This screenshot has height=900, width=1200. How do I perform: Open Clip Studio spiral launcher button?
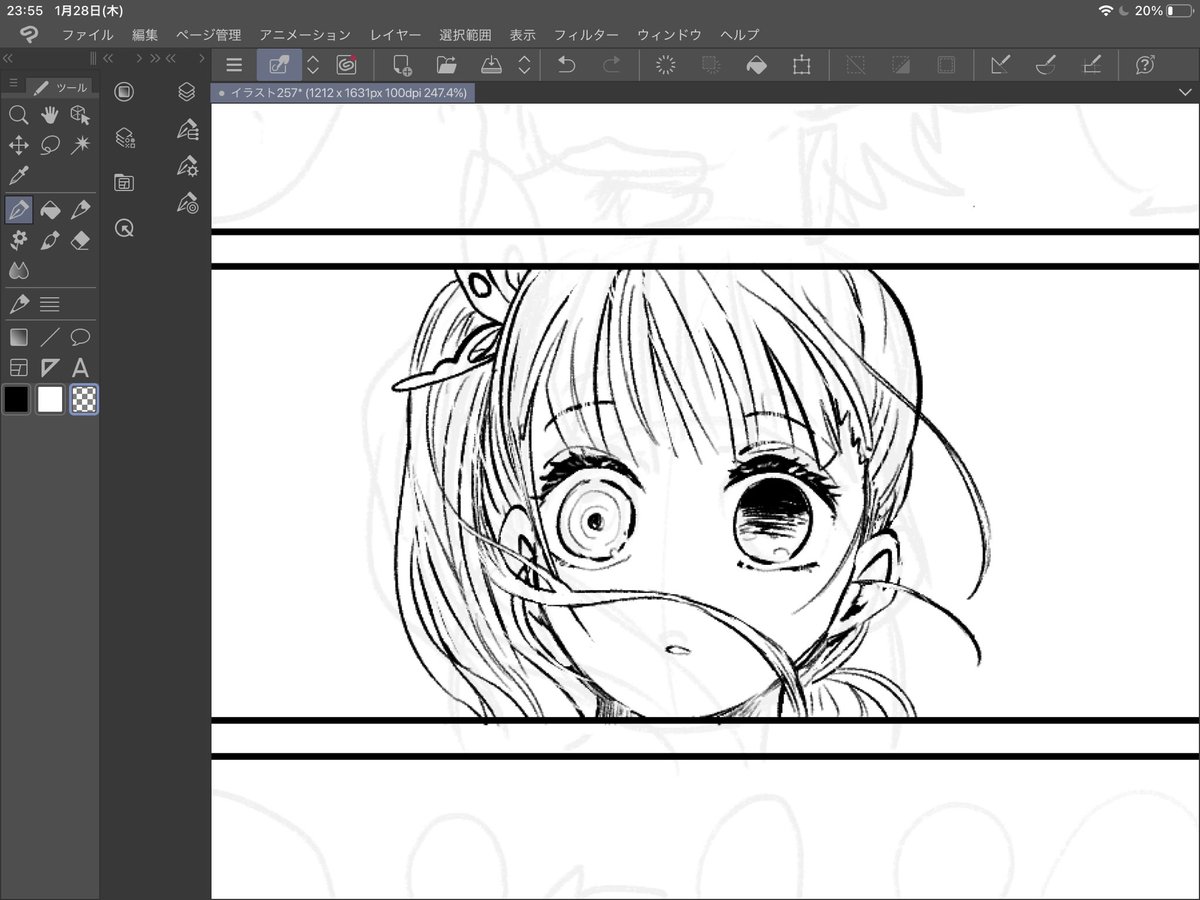(346, 65)
